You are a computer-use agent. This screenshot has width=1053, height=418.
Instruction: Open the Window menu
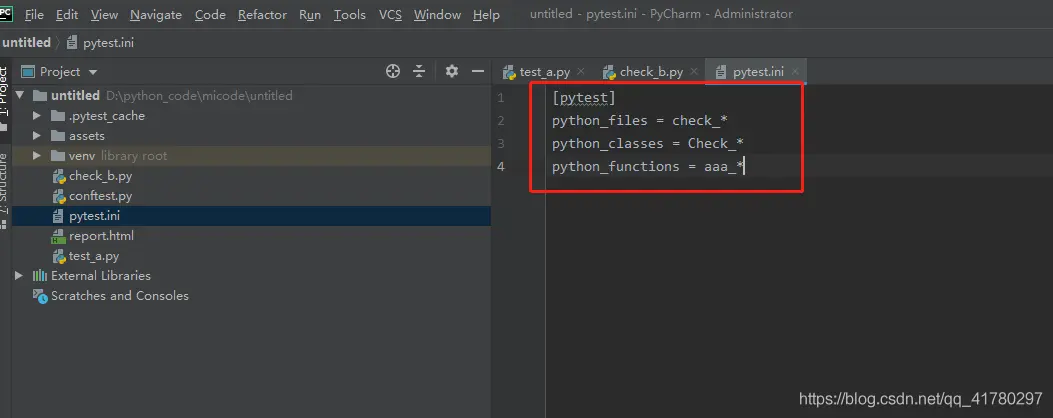pyautogui.click(x=437, y=14)
